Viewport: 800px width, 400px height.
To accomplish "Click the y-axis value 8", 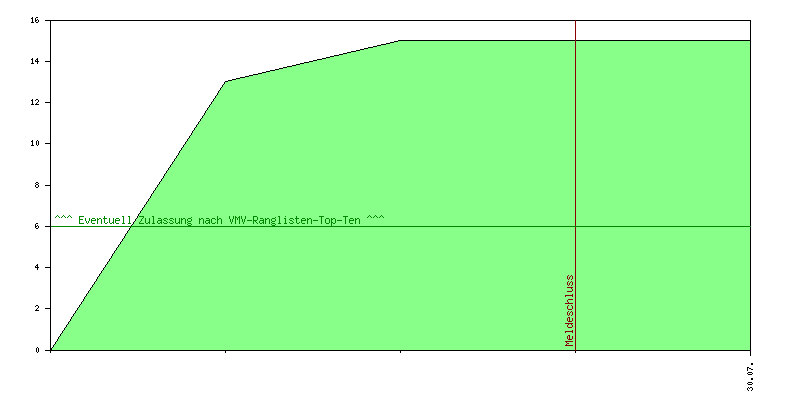I will [37, 185].
